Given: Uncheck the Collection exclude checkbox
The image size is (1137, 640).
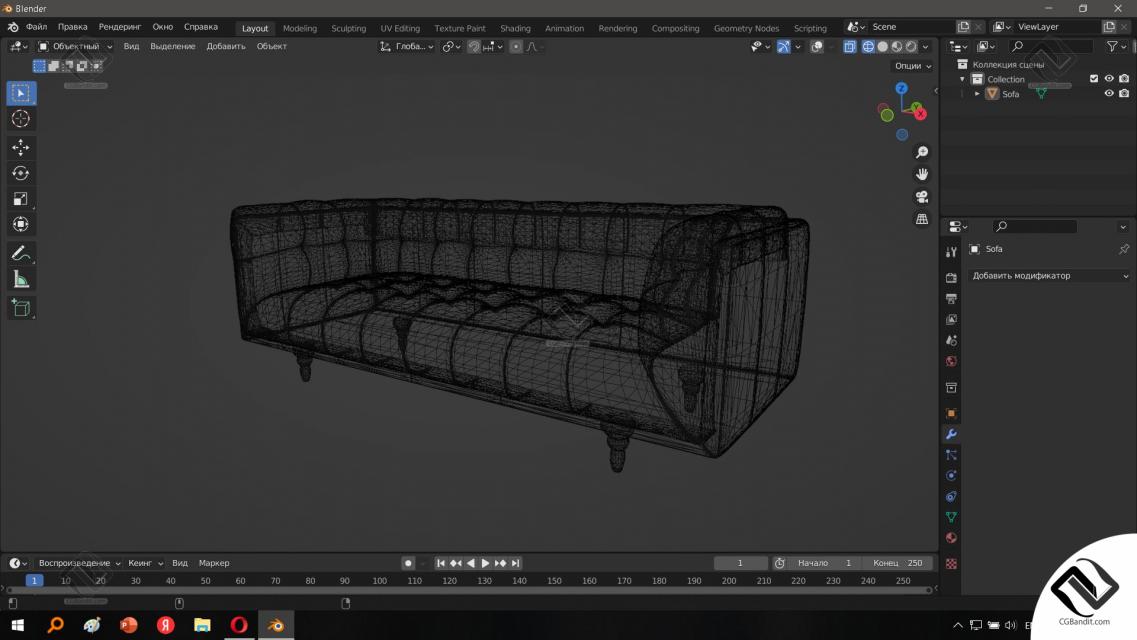Looking at the screenshot, I should coord(1093,79).
